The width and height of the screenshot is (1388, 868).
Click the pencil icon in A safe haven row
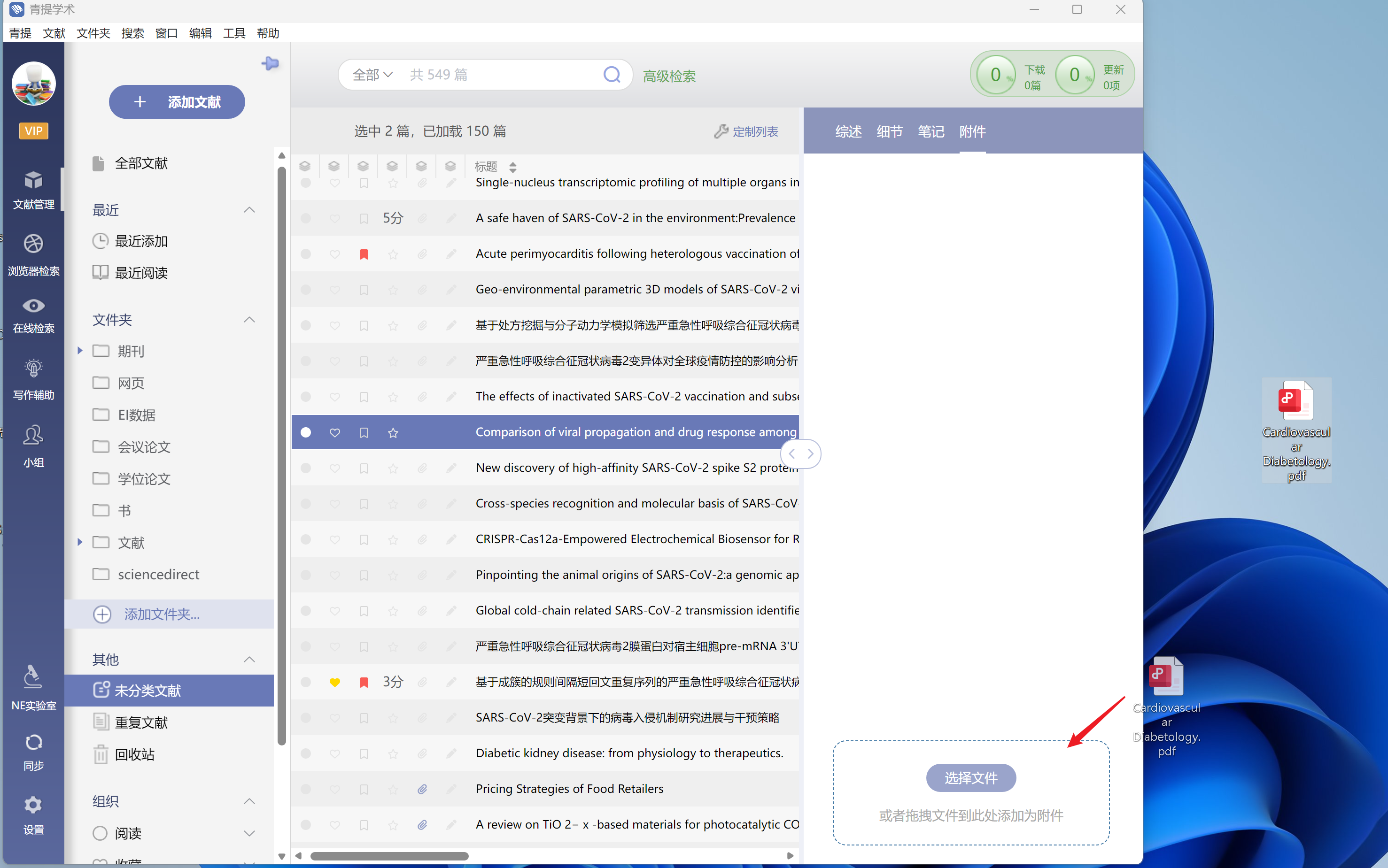451,219
